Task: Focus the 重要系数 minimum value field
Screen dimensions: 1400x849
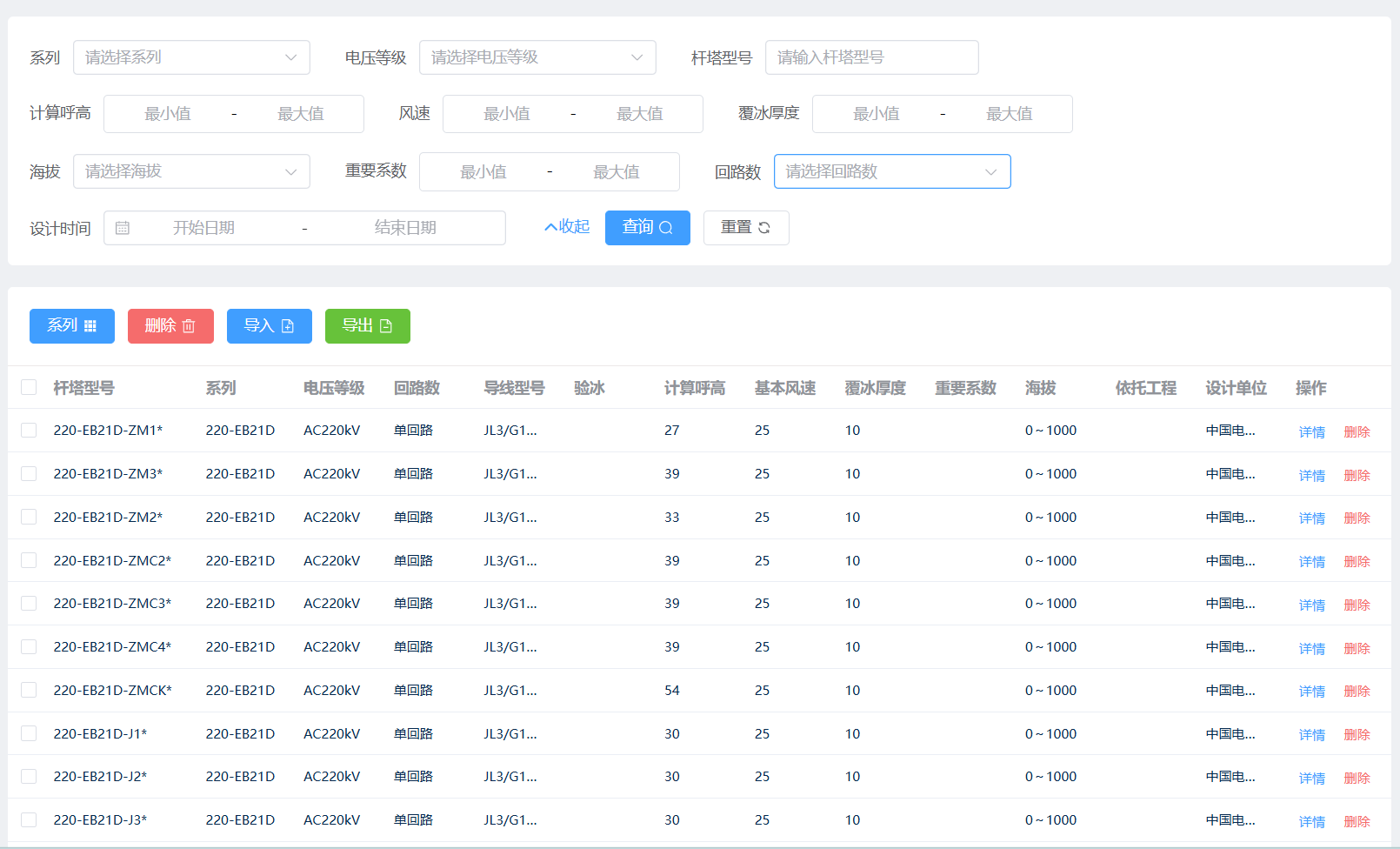Action: tap(483, 172)
